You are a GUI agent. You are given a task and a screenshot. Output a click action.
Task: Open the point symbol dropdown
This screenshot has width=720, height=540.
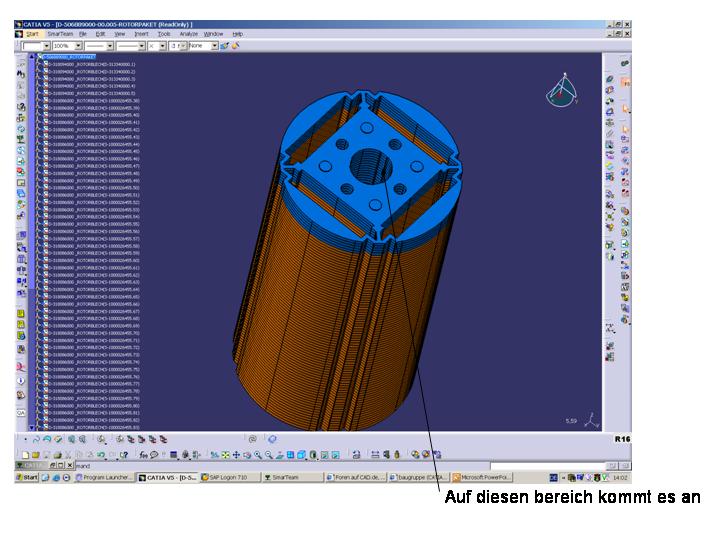163,46
